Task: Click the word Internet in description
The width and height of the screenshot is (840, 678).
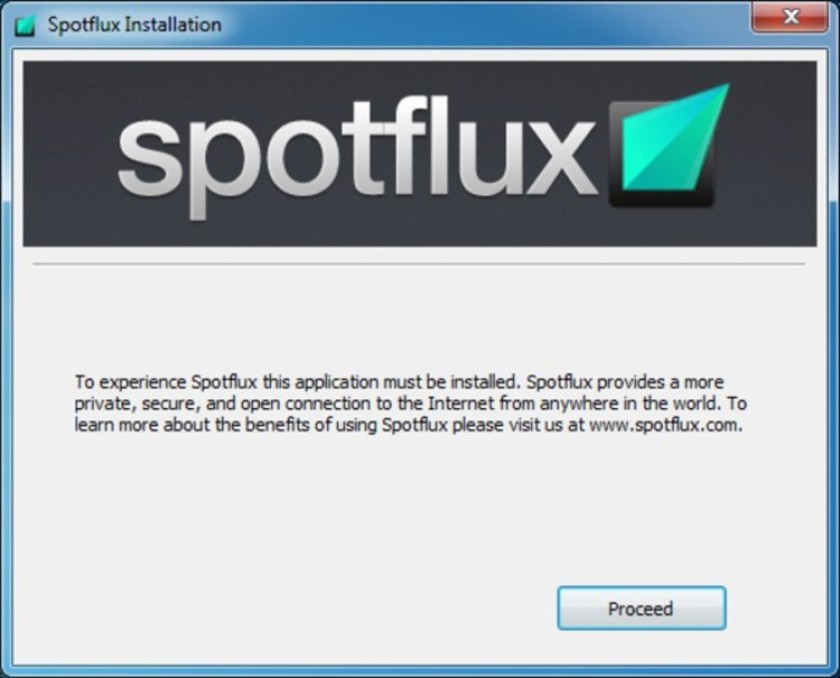Action: [x=460, y=403]
